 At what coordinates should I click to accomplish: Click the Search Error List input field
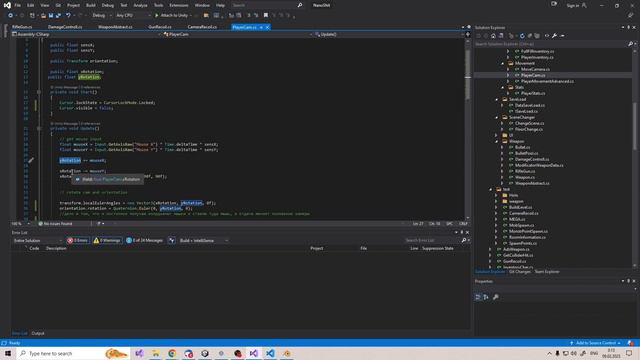(434, 240)
